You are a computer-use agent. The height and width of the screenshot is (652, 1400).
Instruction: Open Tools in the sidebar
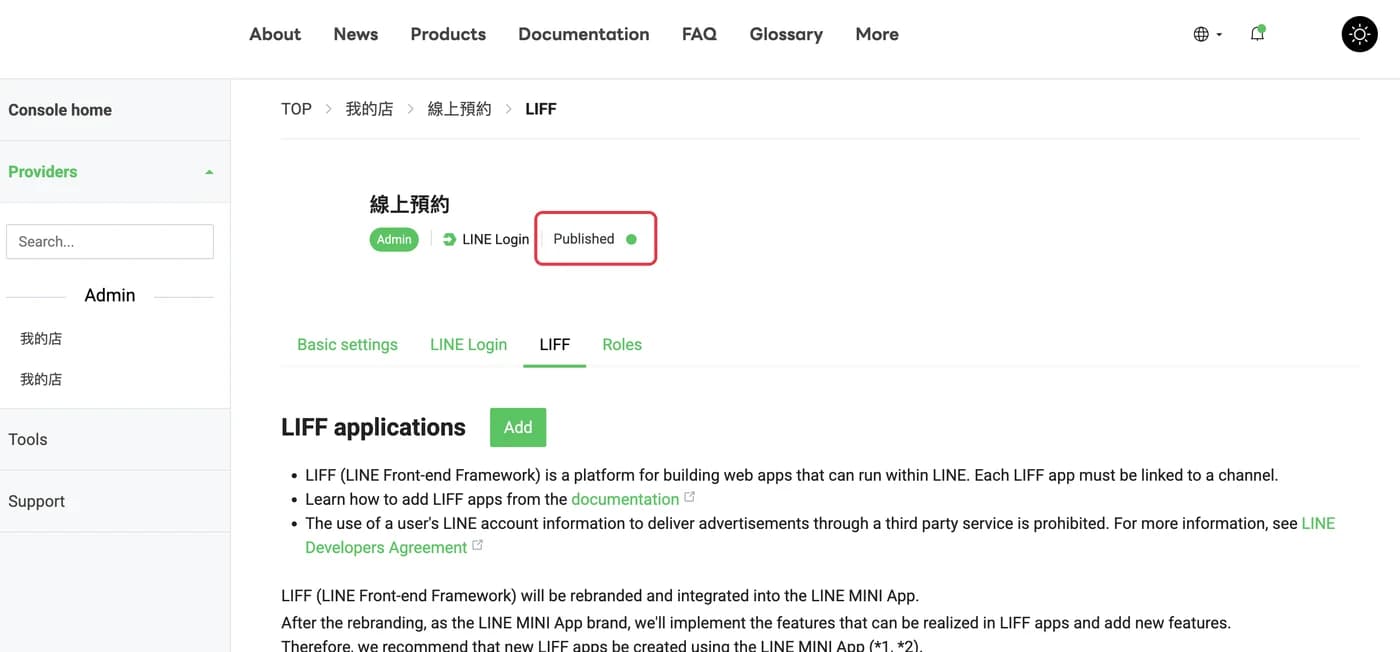[x=28, y=439]
